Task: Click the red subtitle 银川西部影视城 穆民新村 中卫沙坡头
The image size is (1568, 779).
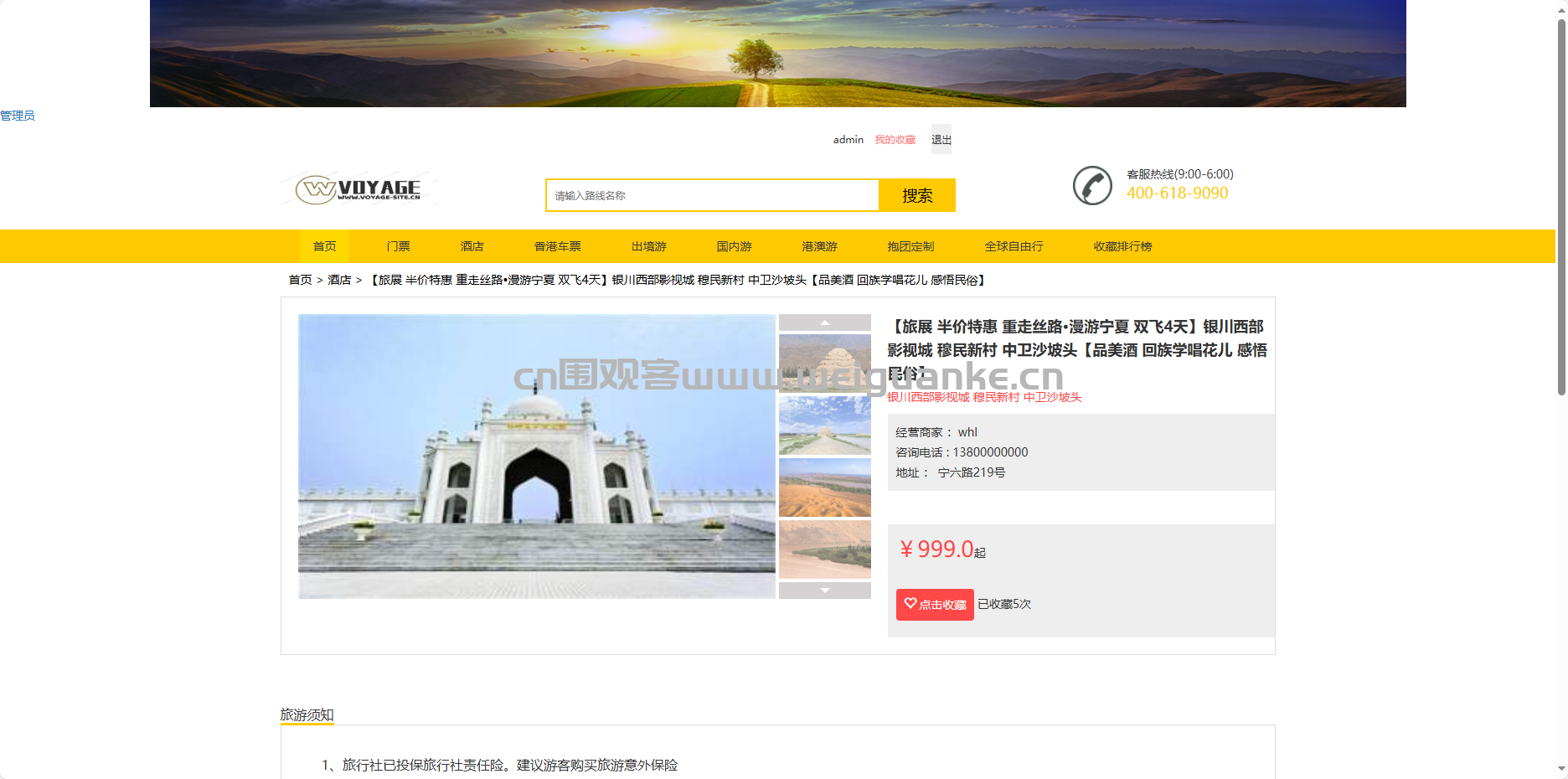Action: click(984, 397)
